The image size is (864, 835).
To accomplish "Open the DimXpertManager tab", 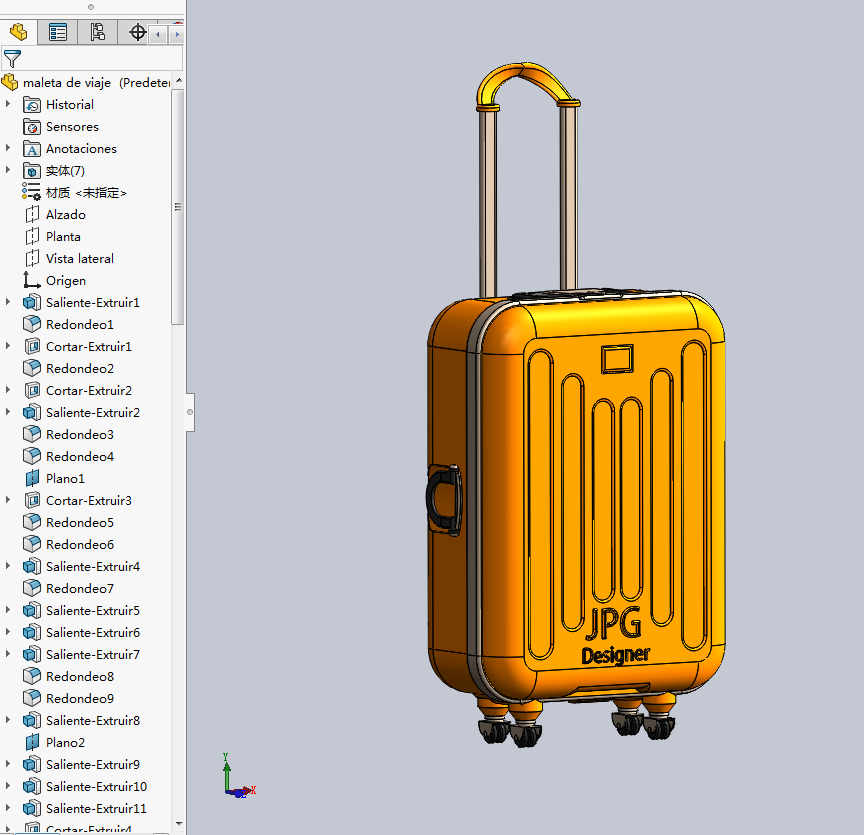I will point(137,33).
